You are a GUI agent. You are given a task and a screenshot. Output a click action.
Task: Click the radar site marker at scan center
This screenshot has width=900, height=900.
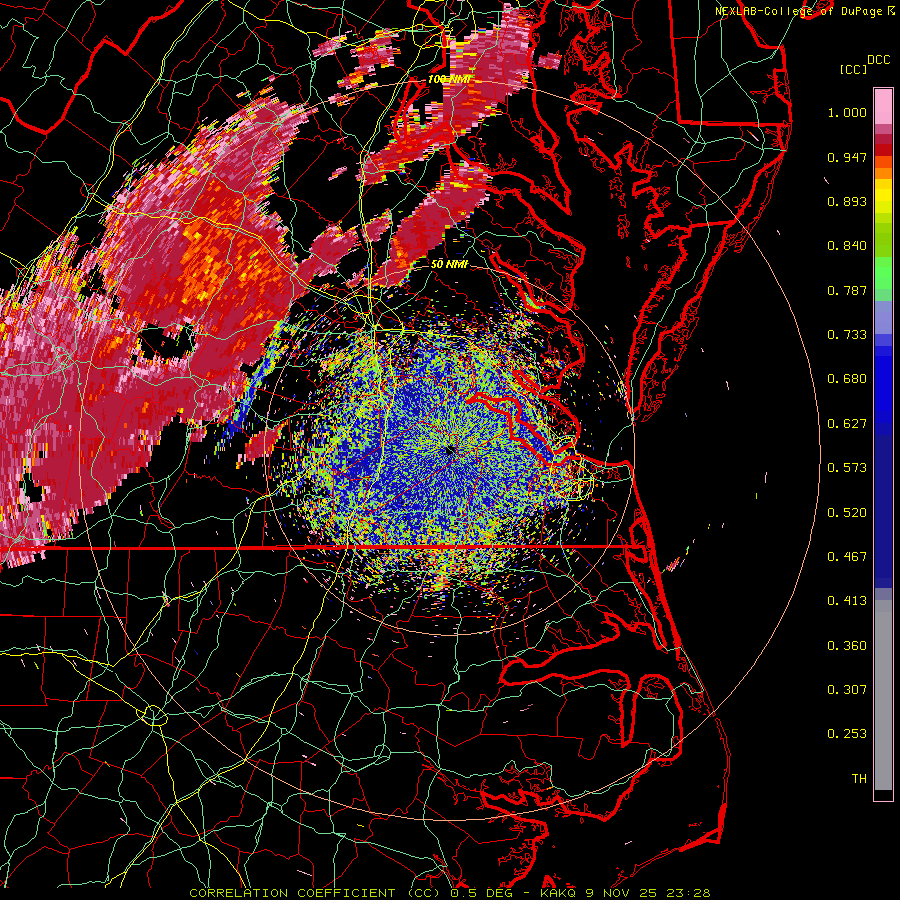[x=449, y=450]
